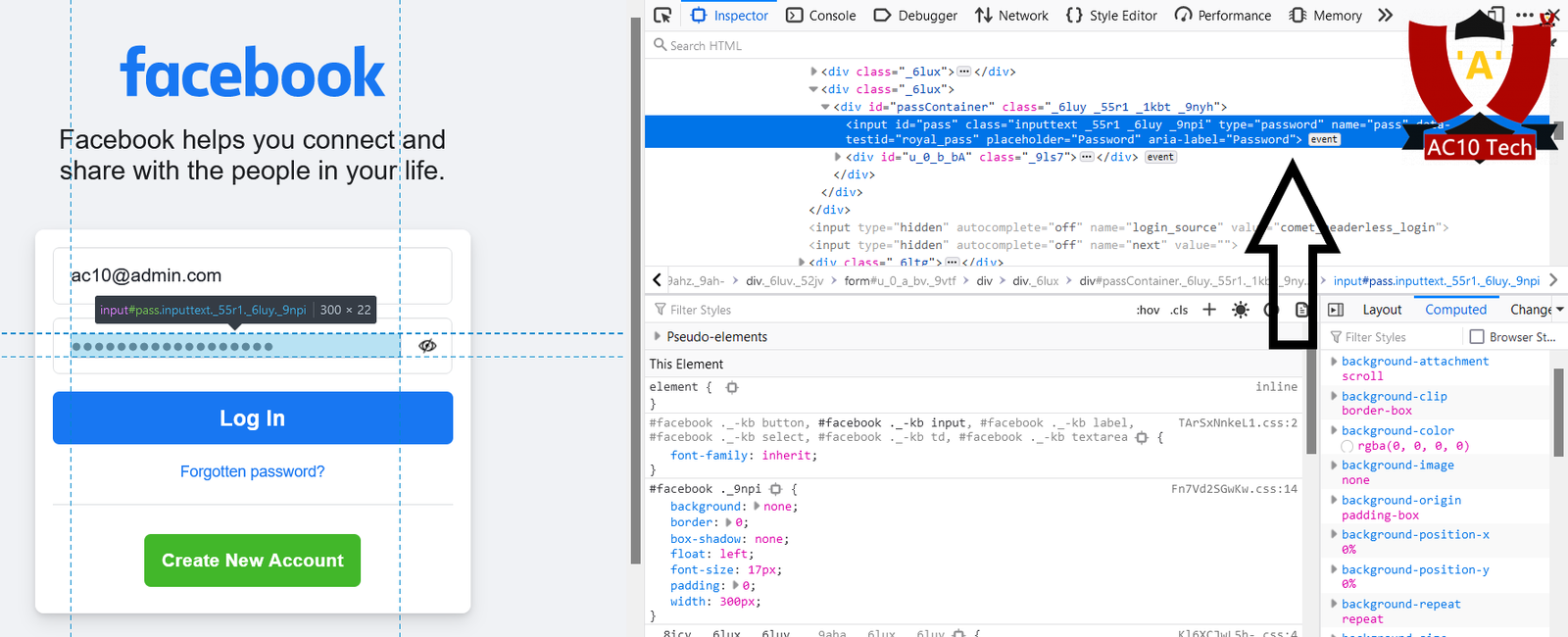
Task: Click the background-color swatch circle
Action: coord(1347,447)
